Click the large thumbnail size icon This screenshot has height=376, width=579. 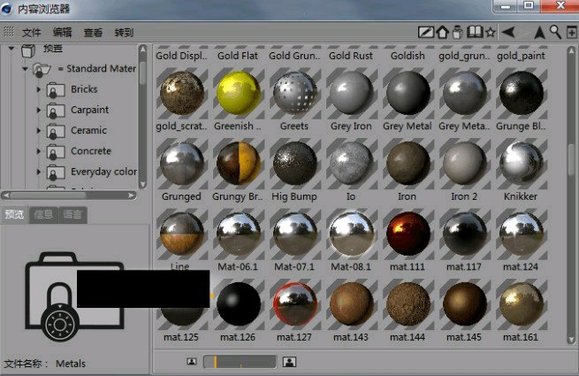290,362
